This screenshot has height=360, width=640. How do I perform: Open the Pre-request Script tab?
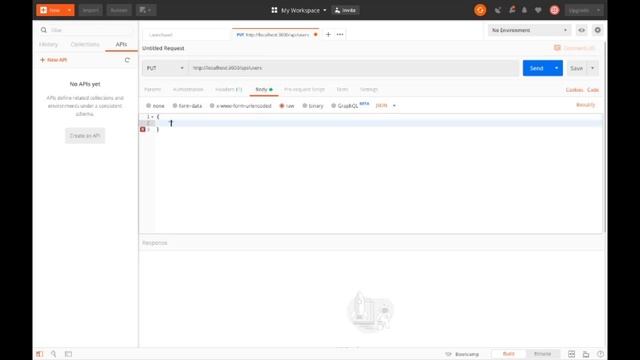(x=304, y=89)
